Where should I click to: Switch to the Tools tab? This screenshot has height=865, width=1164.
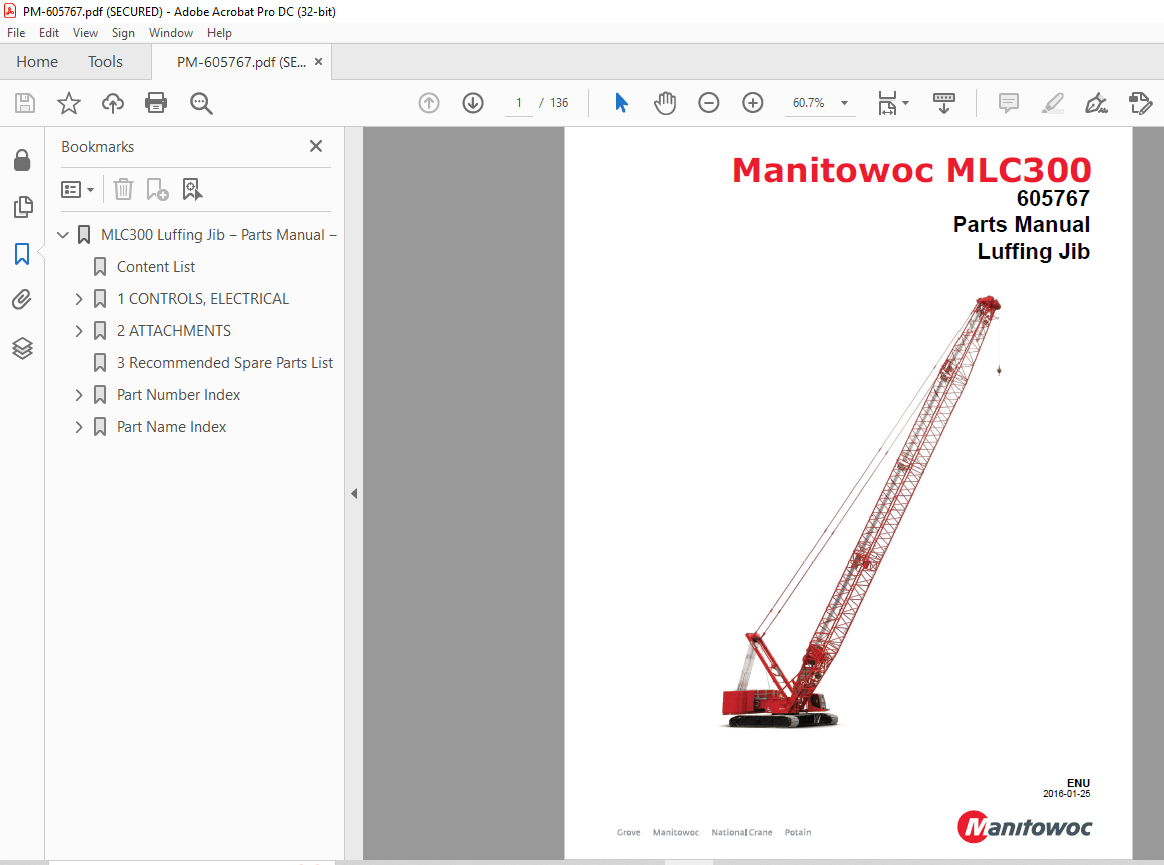click(105, 62)
